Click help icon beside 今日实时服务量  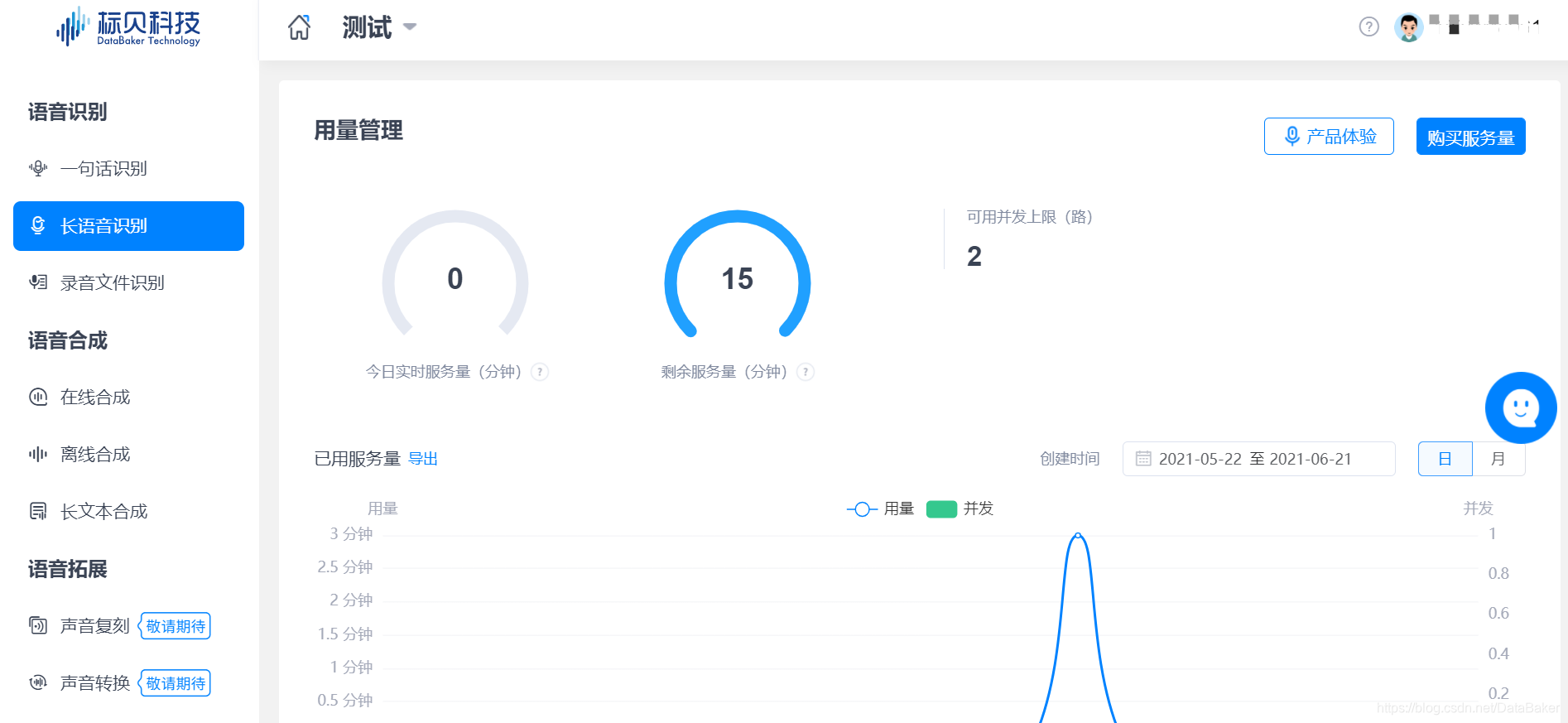[540, 372]
